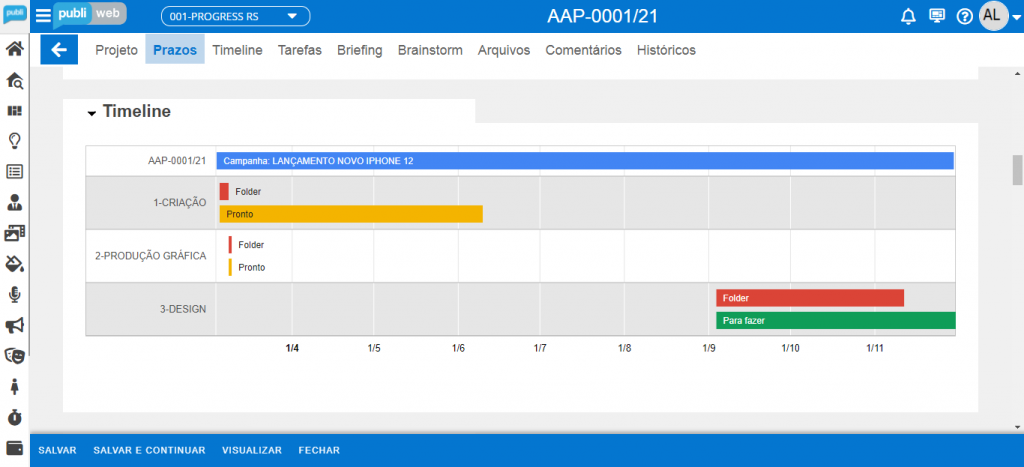Screen dimensions: 1024x467
Task: Click the AAP-0001/21 page title
Action: point(602,16)
